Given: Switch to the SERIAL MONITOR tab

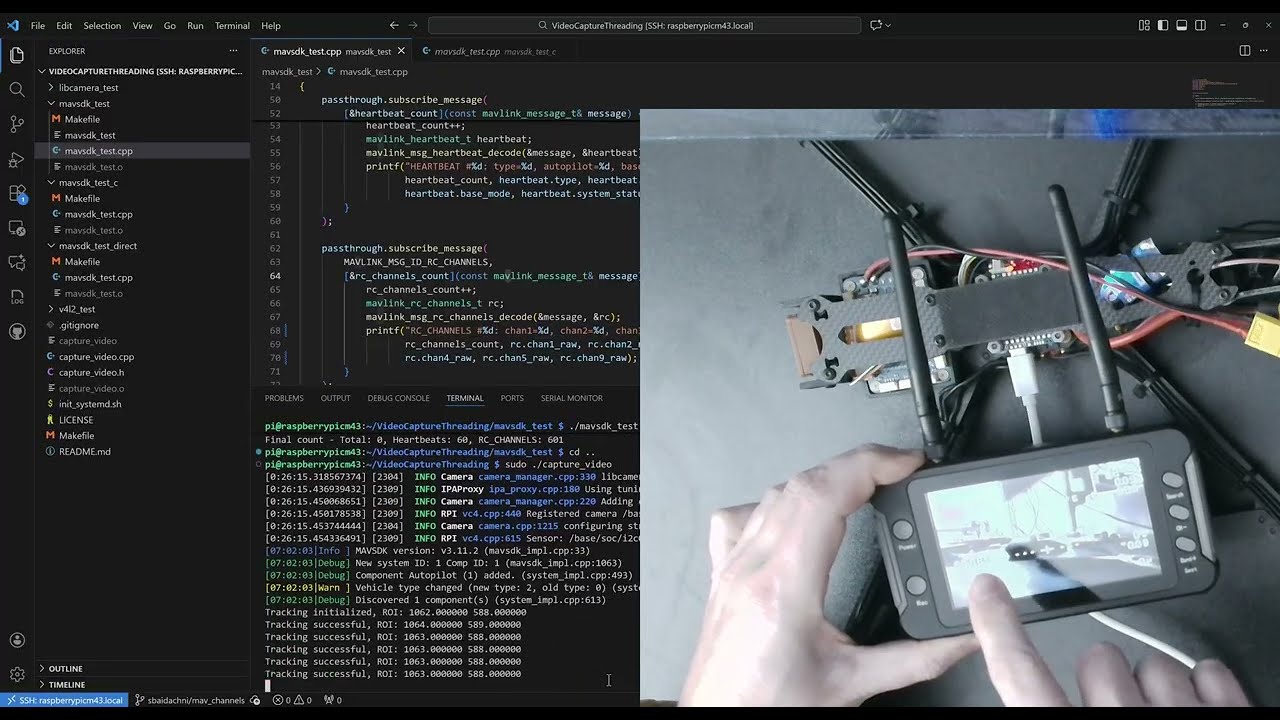Looking at the screenshot, I should click(x=571, y=398).
